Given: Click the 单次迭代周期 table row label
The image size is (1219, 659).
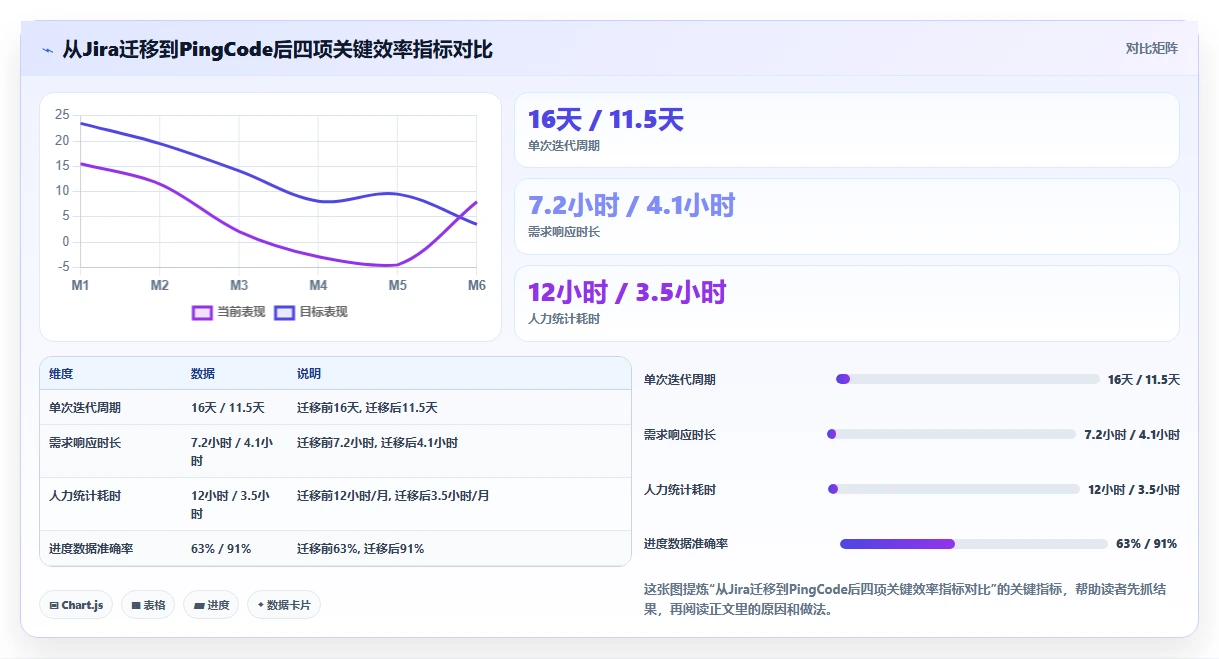Looking at the screenshot, I should click(x=85, y=408).
